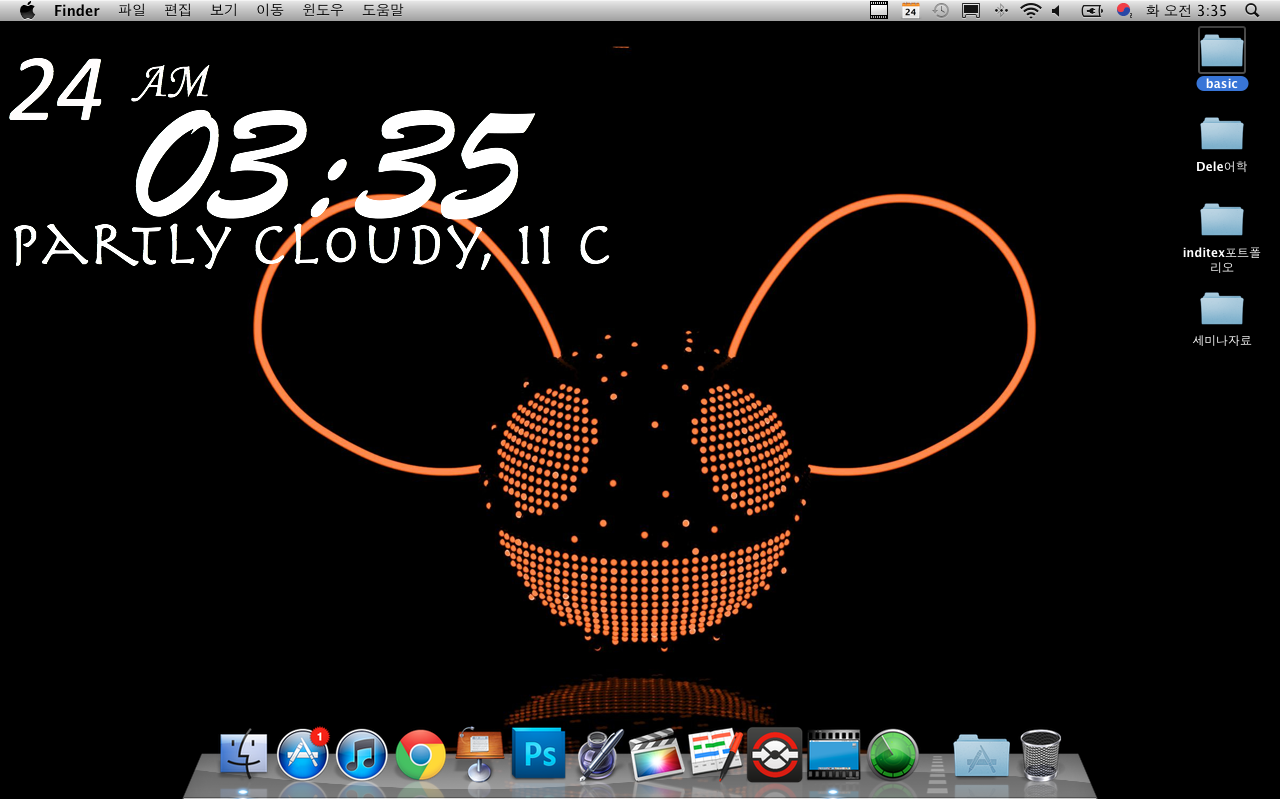This screenshot has height=799, width=1280.
Task: Open Pages ink-and-pen icon in Dock
Action: pyautogui.click(x=599, y=754)
